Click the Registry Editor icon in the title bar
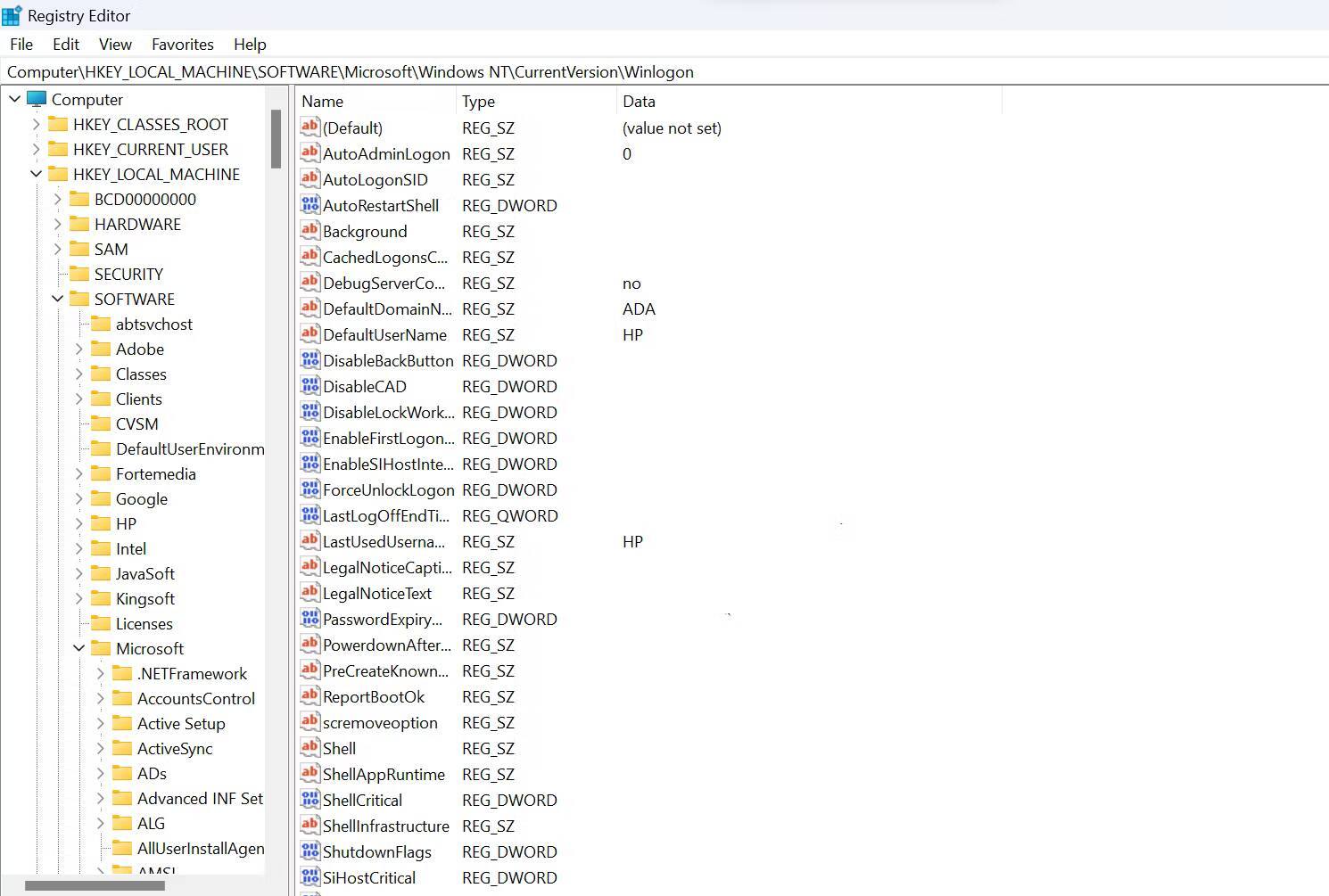The width and height of the screenshot is (1329, 896). [12, 14]
